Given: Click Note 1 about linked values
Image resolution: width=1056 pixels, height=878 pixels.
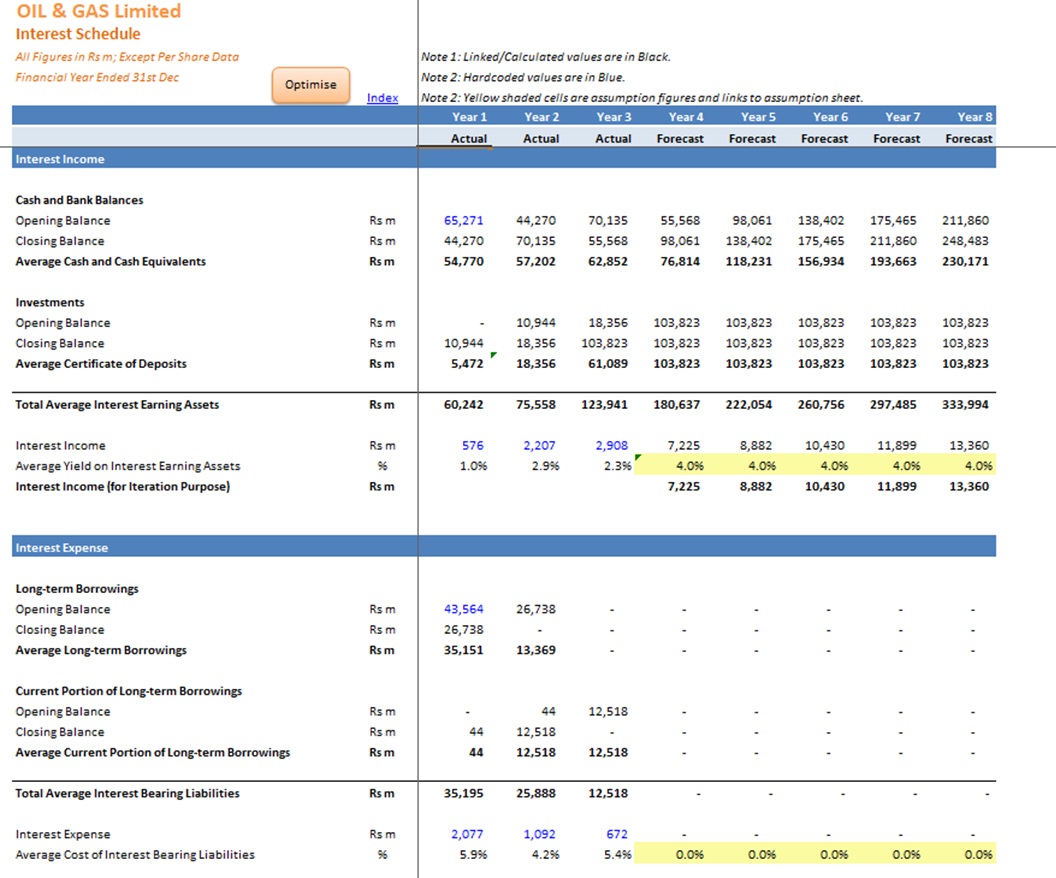Looking at the screenshot, I should (x=546, y=57).
